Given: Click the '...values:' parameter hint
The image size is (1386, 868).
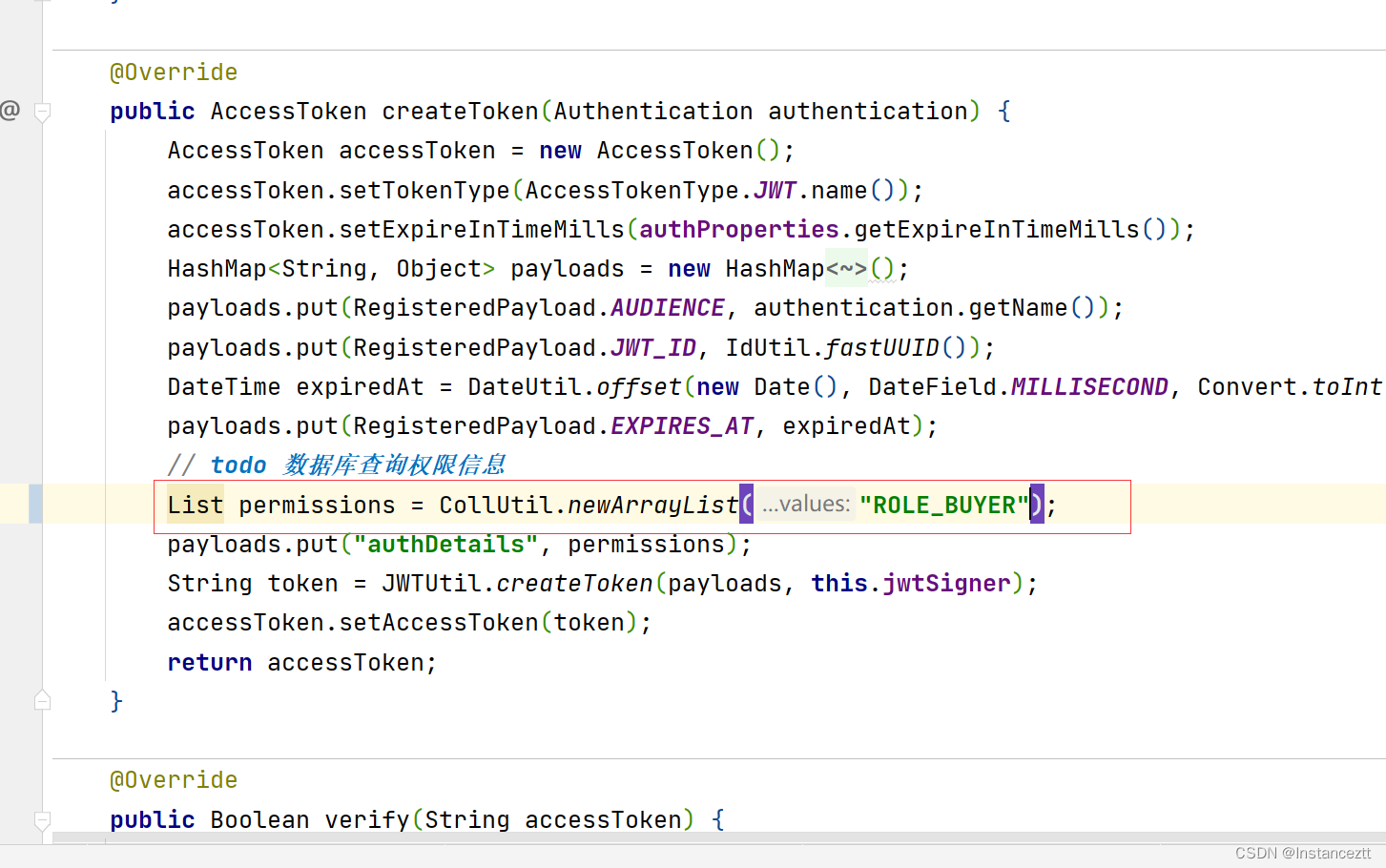Looking at the screenshot, I should 806,504.
